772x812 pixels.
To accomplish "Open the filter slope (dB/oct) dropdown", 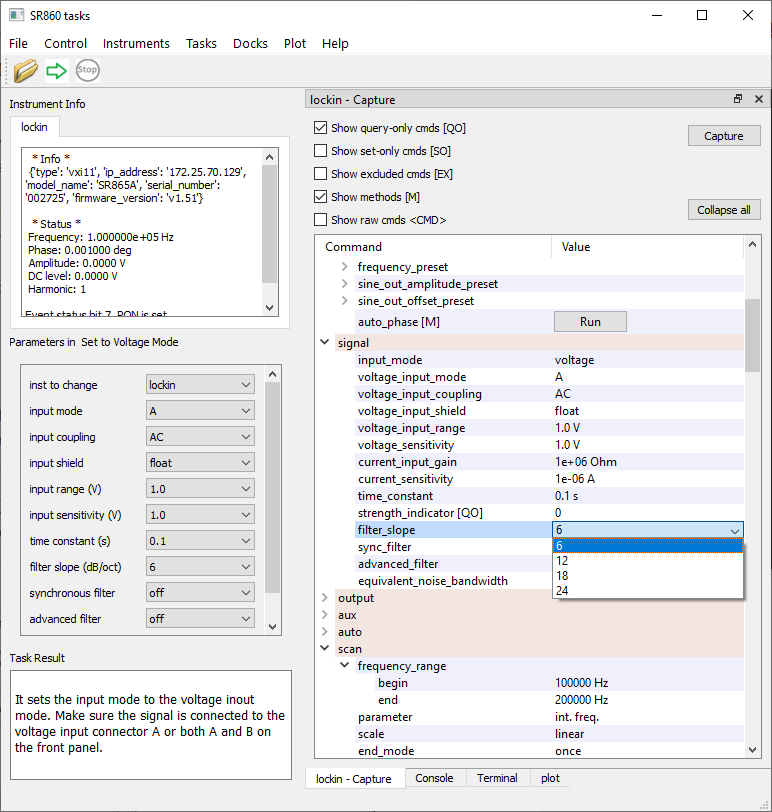I will point(200,567).
